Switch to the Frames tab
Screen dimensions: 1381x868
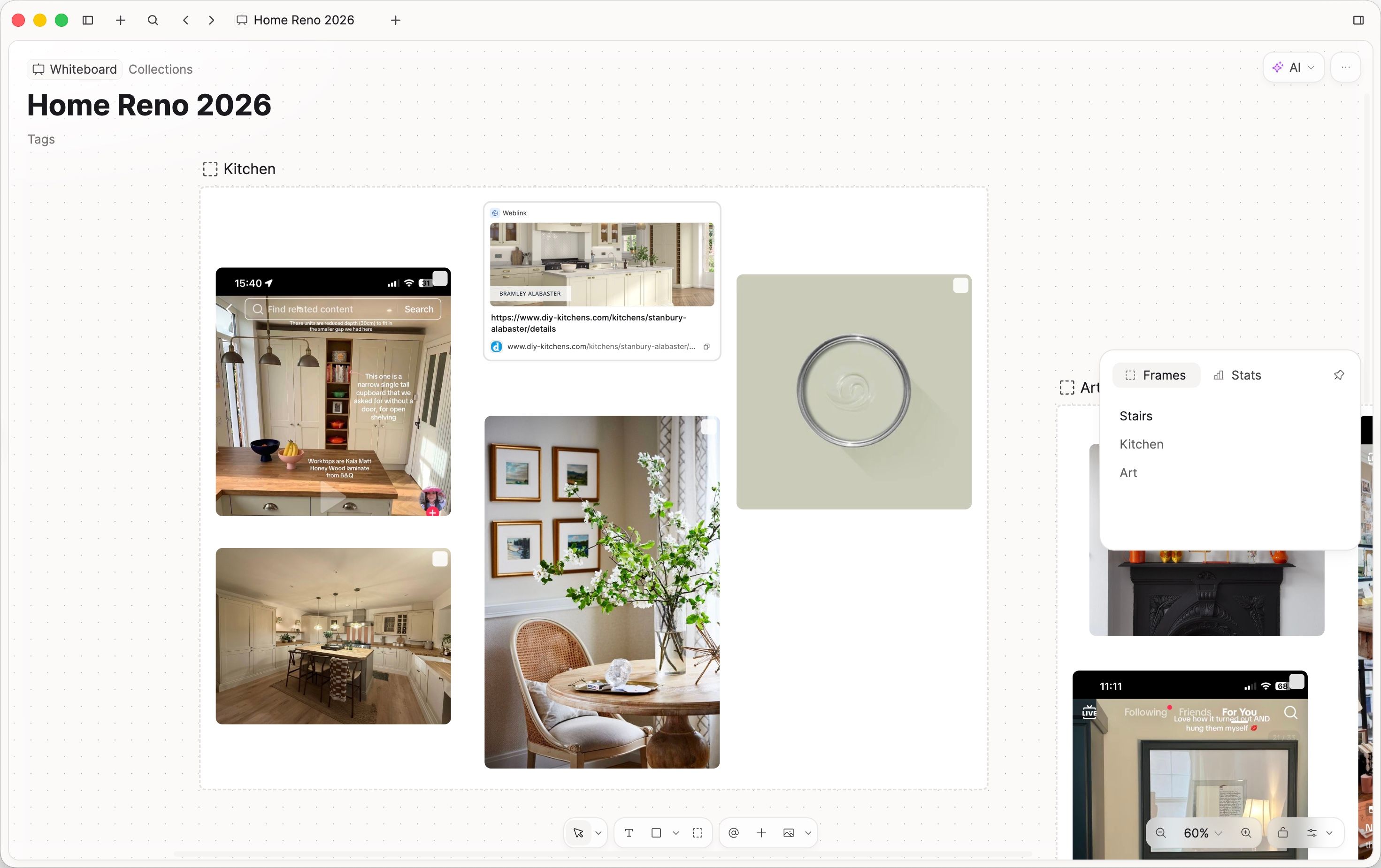(1156, 375)
